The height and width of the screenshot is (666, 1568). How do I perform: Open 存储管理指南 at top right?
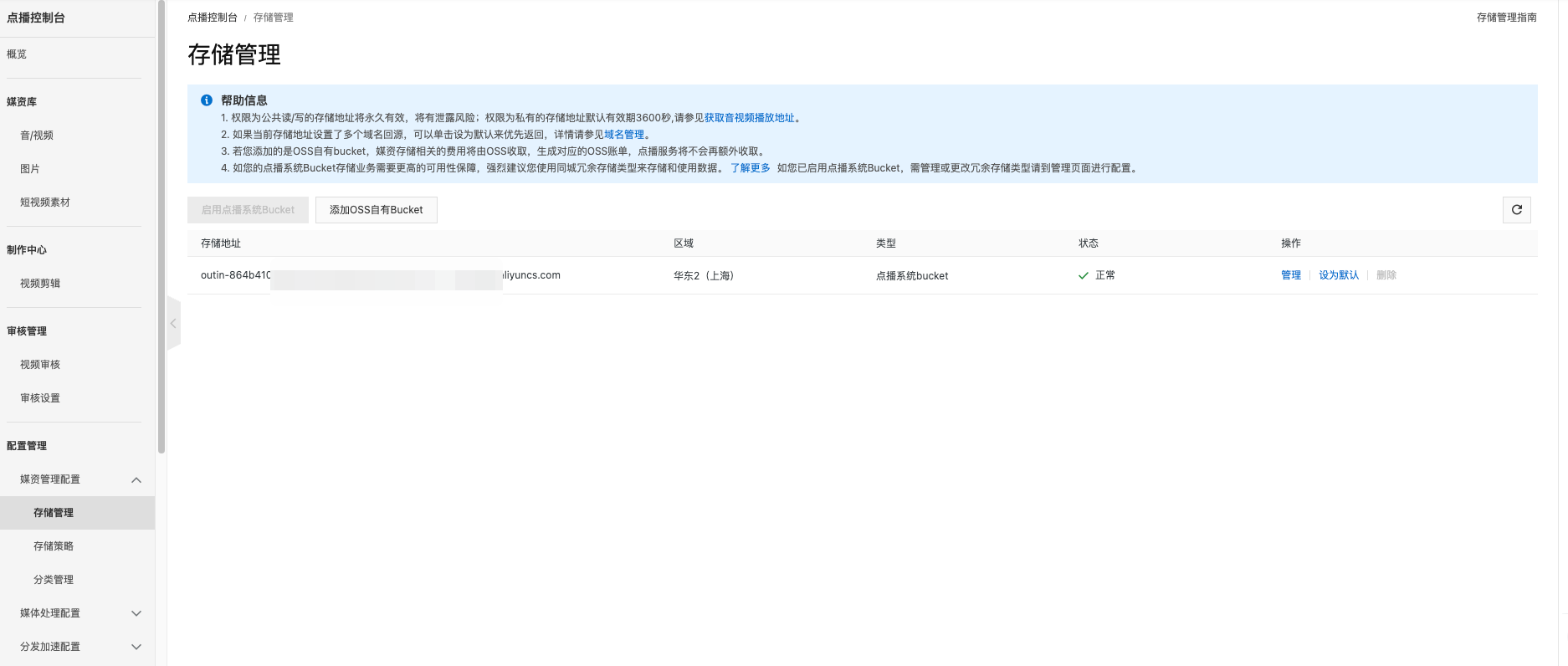point(1506,18)
